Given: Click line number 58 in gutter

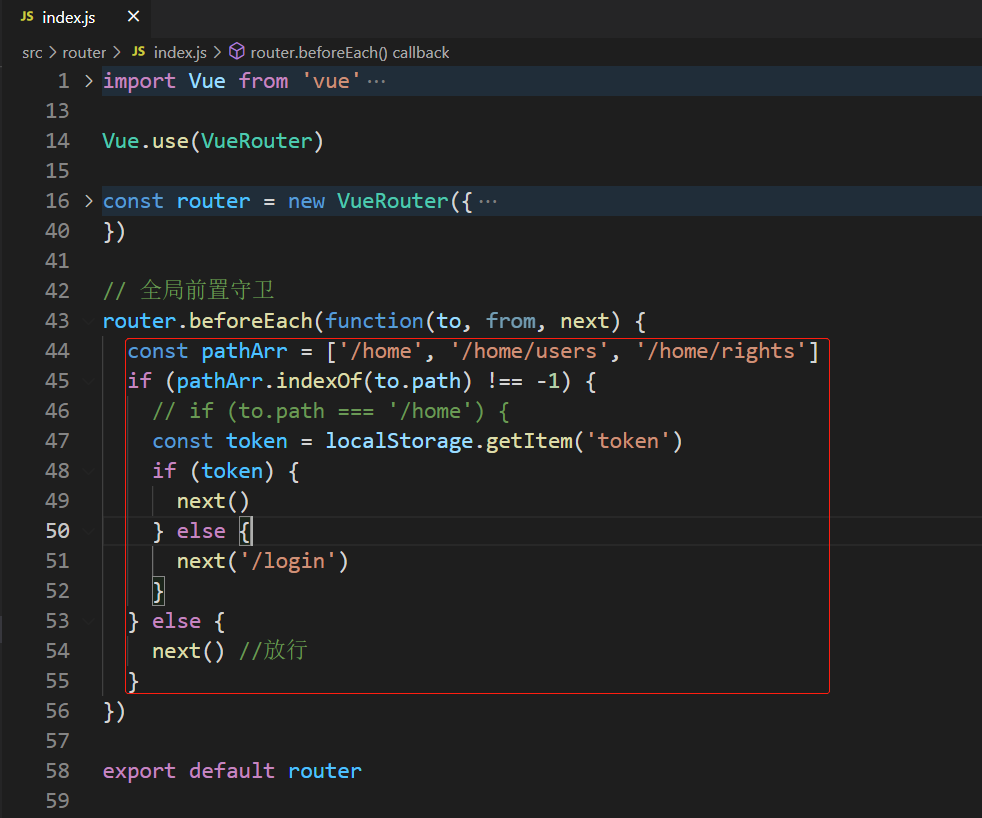Looking at the screenshot, I should 57,771.
